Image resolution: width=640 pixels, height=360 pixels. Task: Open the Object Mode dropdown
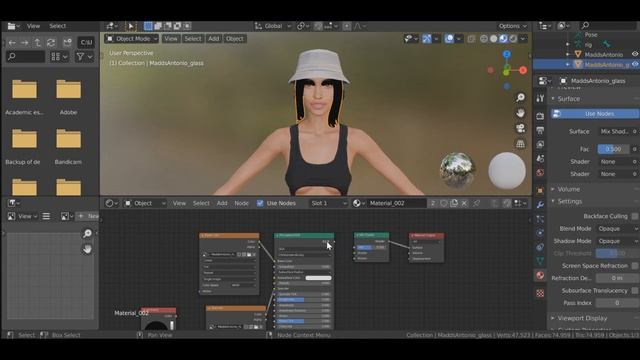(x=132, y=39)
